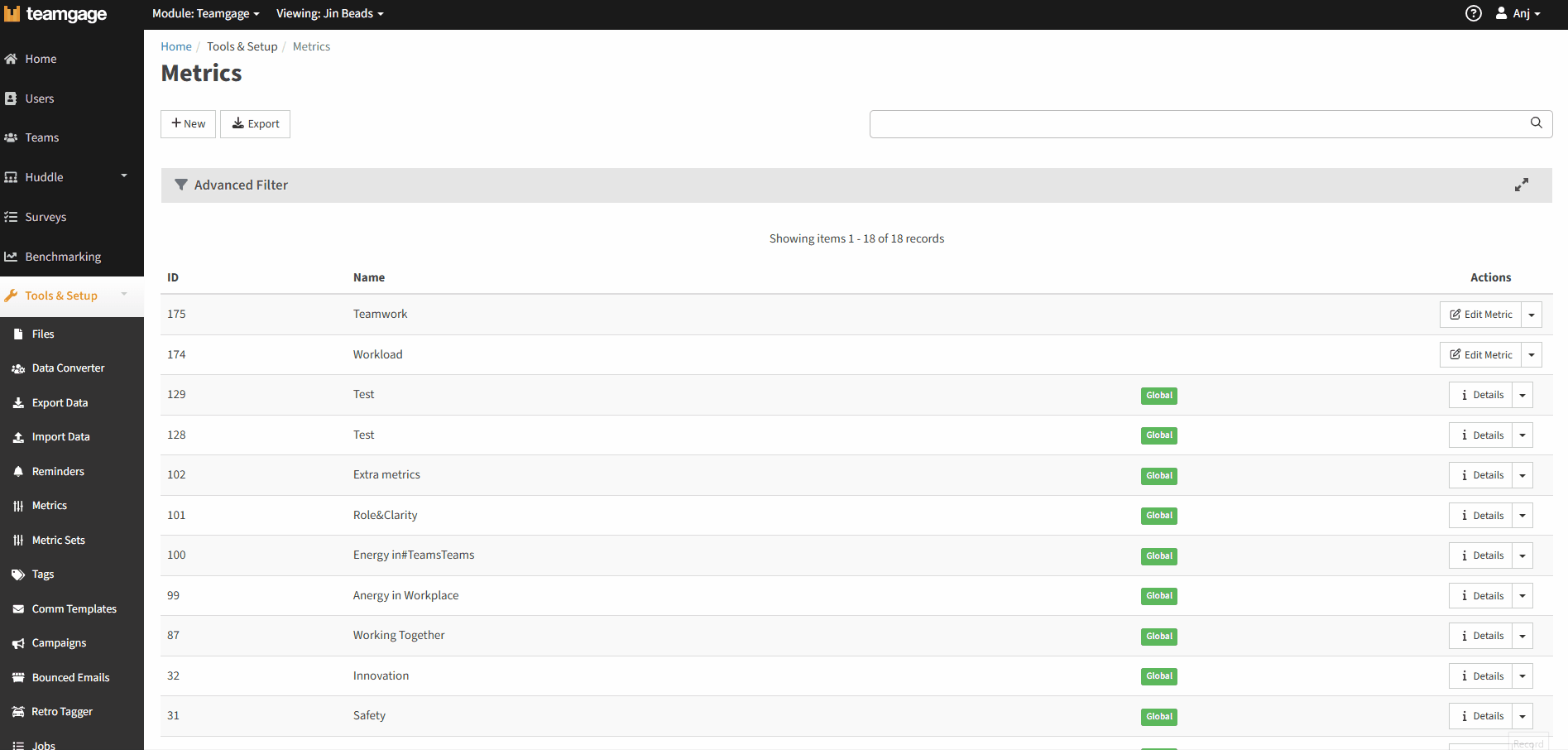Click the Home house icon in sidebar
Image resolution: width=1568 pixels, height=750 pixels.
[11, 59]
